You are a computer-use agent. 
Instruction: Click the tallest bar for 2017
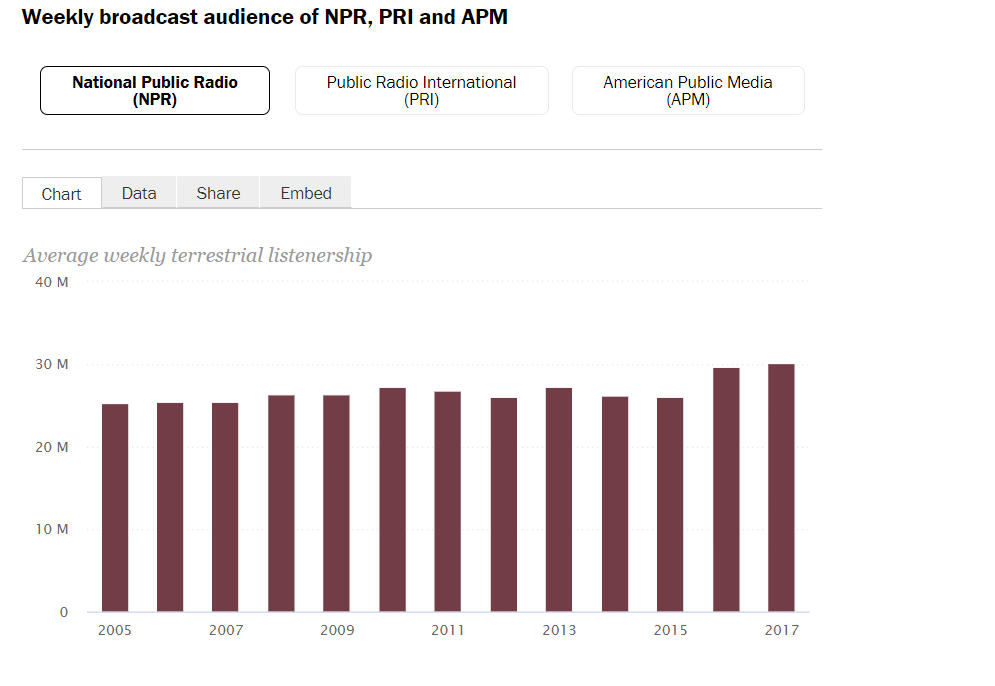tap(781, 488)
